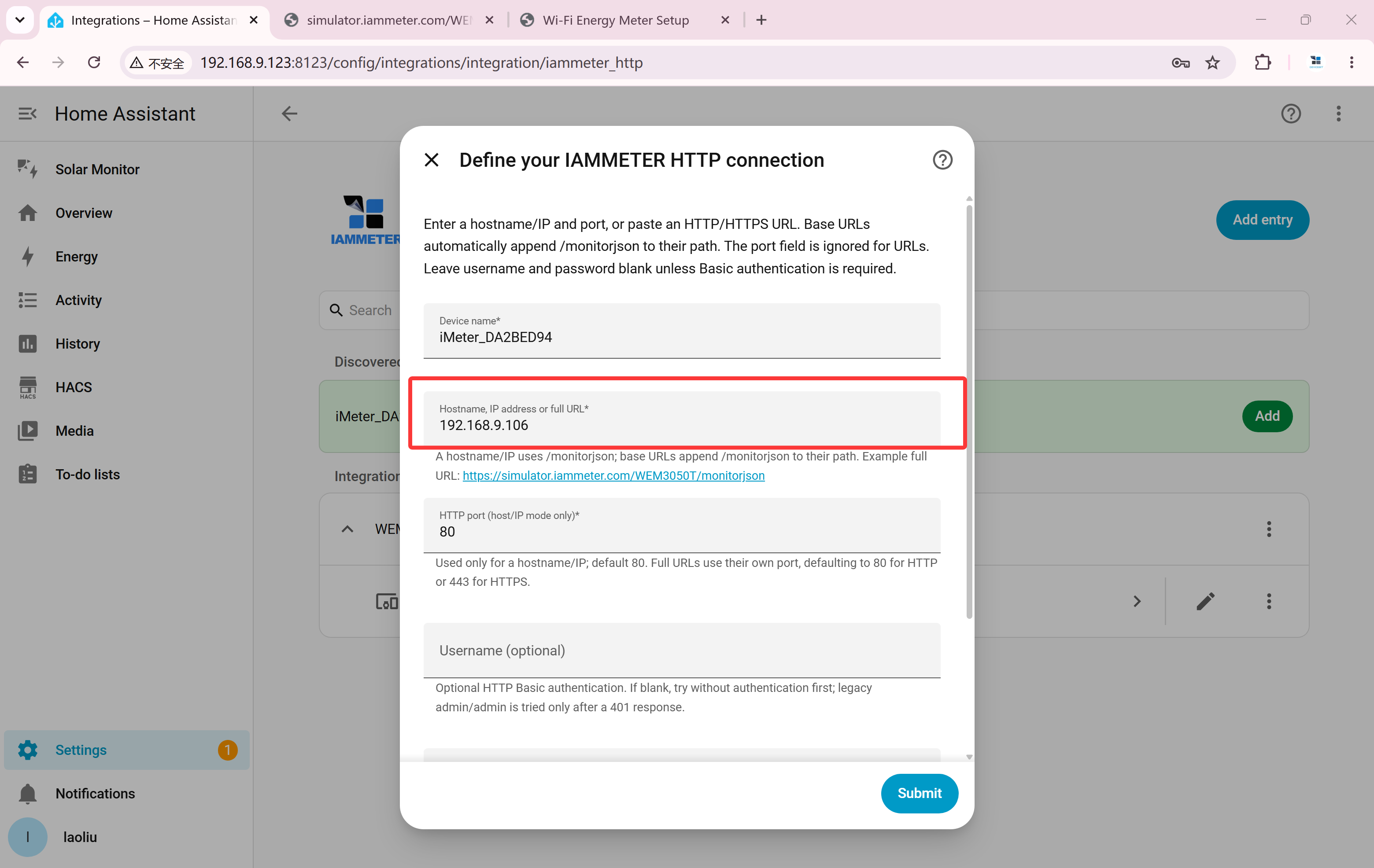Reload the current page

pyautogui.click(x=94, y=62)
